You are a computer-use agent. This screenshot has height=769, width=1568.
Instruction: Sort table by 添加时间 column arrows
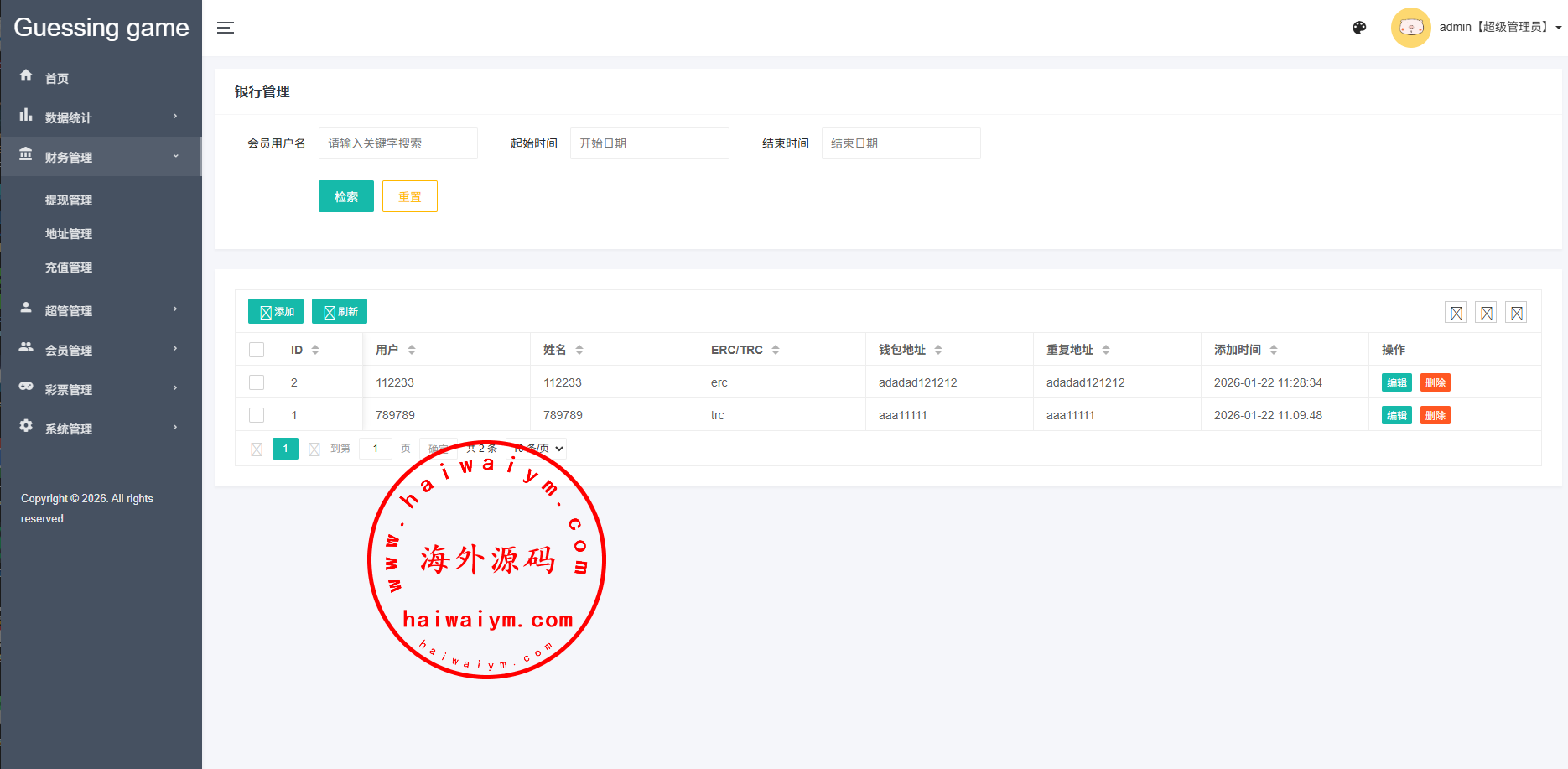1274,350
